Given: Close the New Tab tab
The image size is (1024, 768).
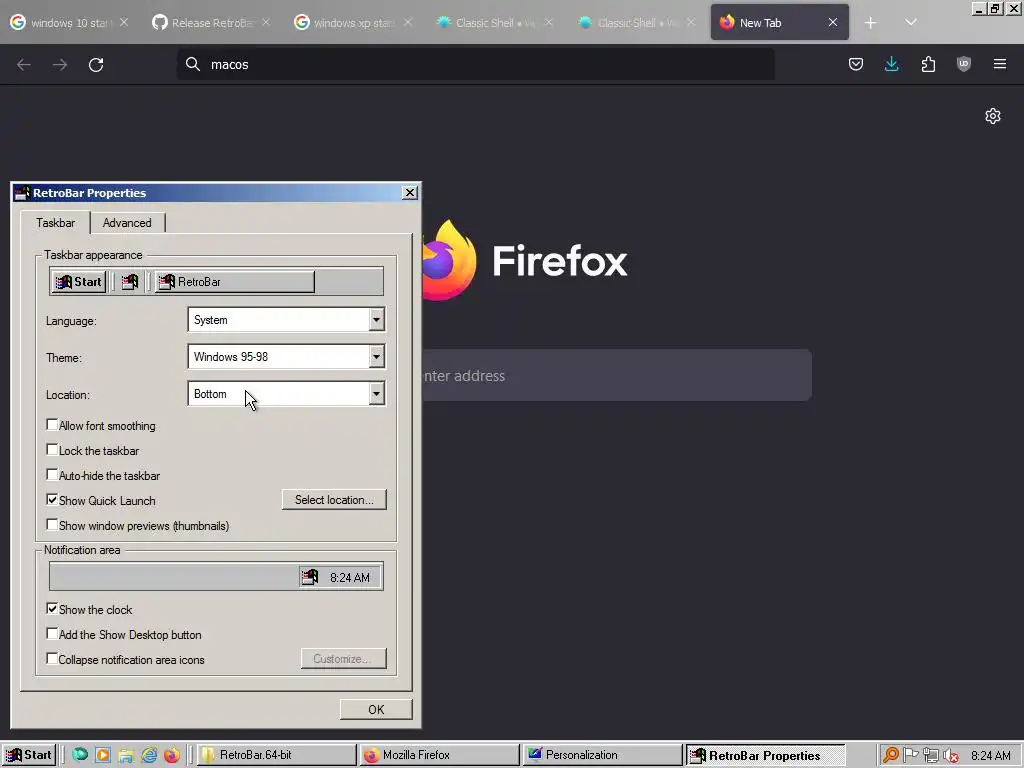Looking at the screenshot, I should coord(833,22).
